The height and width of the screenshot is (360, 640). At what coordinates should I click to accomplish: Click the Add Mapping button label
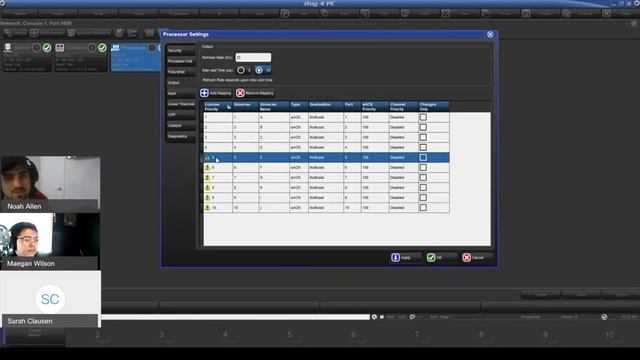(x=220, y=93)
